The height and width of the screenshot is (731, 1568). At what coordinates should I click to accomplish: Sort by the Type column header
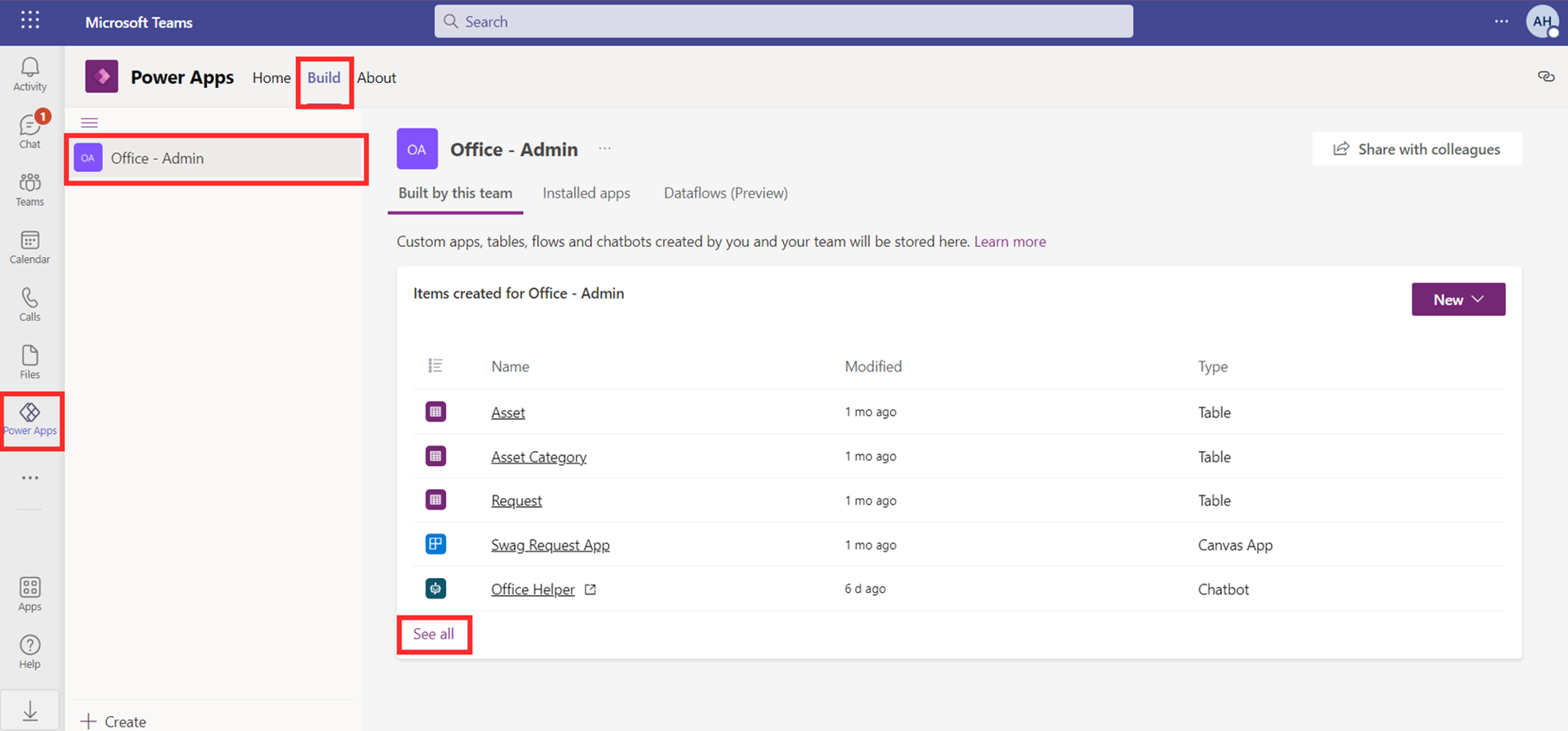[x=1213, y=366]
